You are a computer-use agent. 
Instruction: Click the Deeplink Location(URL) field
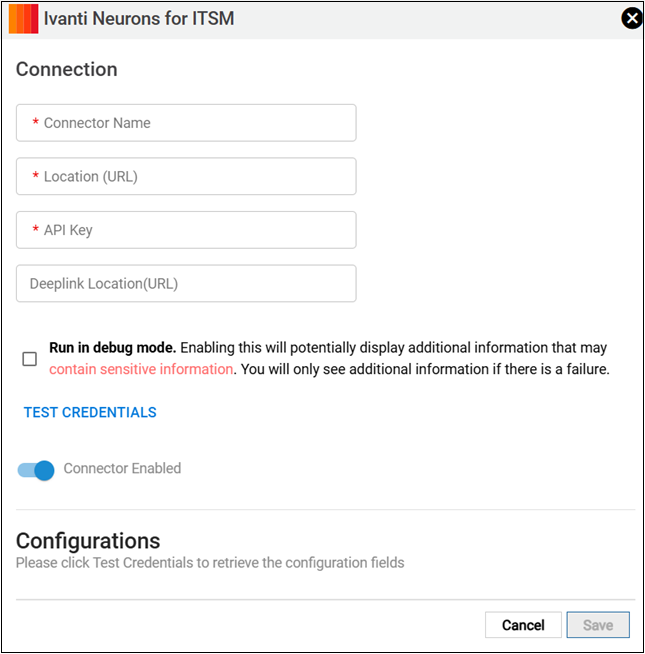(x=186, y=283)
